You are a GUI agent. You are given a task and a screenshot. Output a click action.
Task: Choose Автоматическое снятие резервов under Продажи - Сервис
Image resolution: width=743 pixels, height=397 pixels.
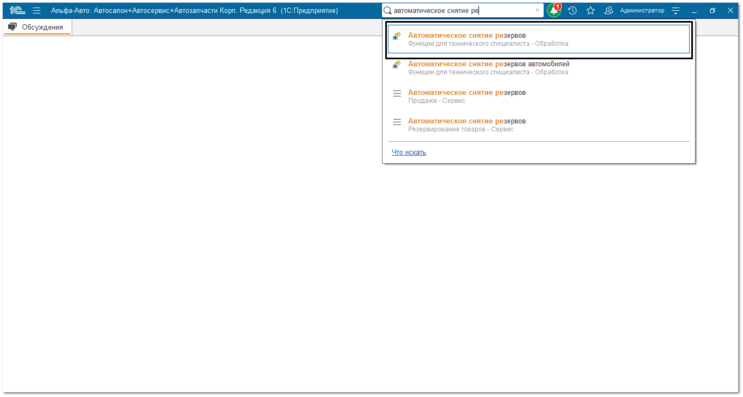click(x=539, y=96)
